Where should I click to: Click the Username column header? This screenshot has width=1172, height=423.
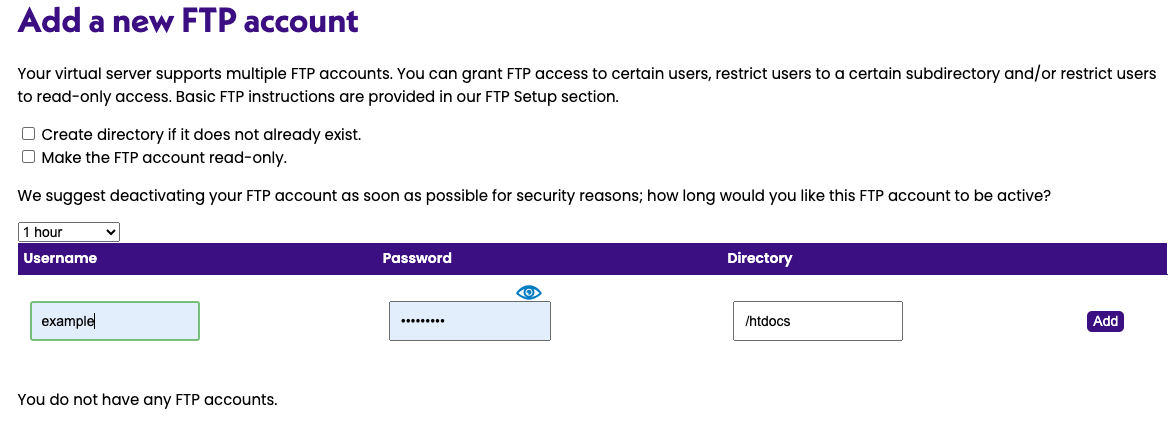pyautogui.click(x=60, y=258)
